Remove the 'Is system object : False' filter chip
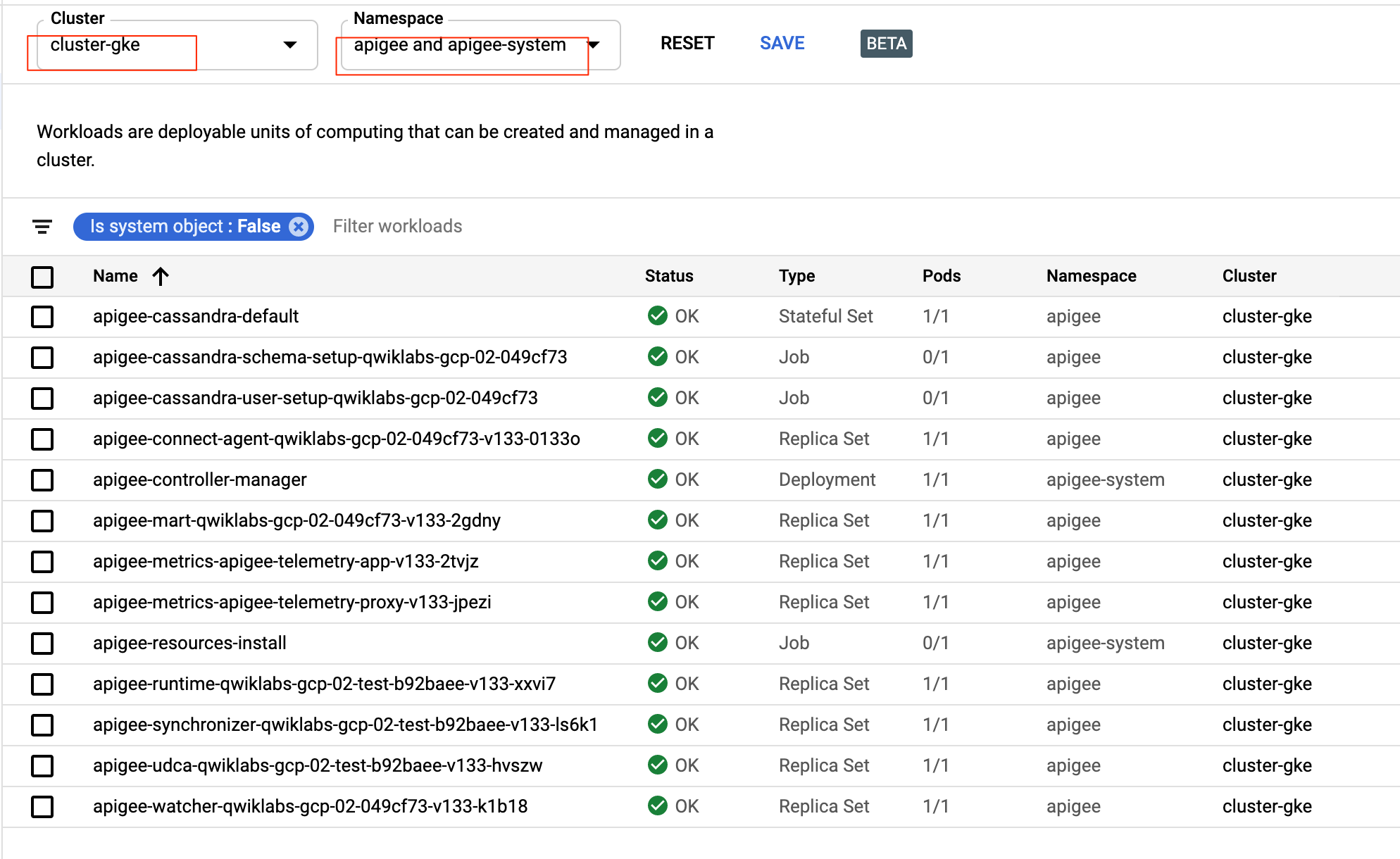This screenshot has height=859, width=1400. tap(299, 227)
